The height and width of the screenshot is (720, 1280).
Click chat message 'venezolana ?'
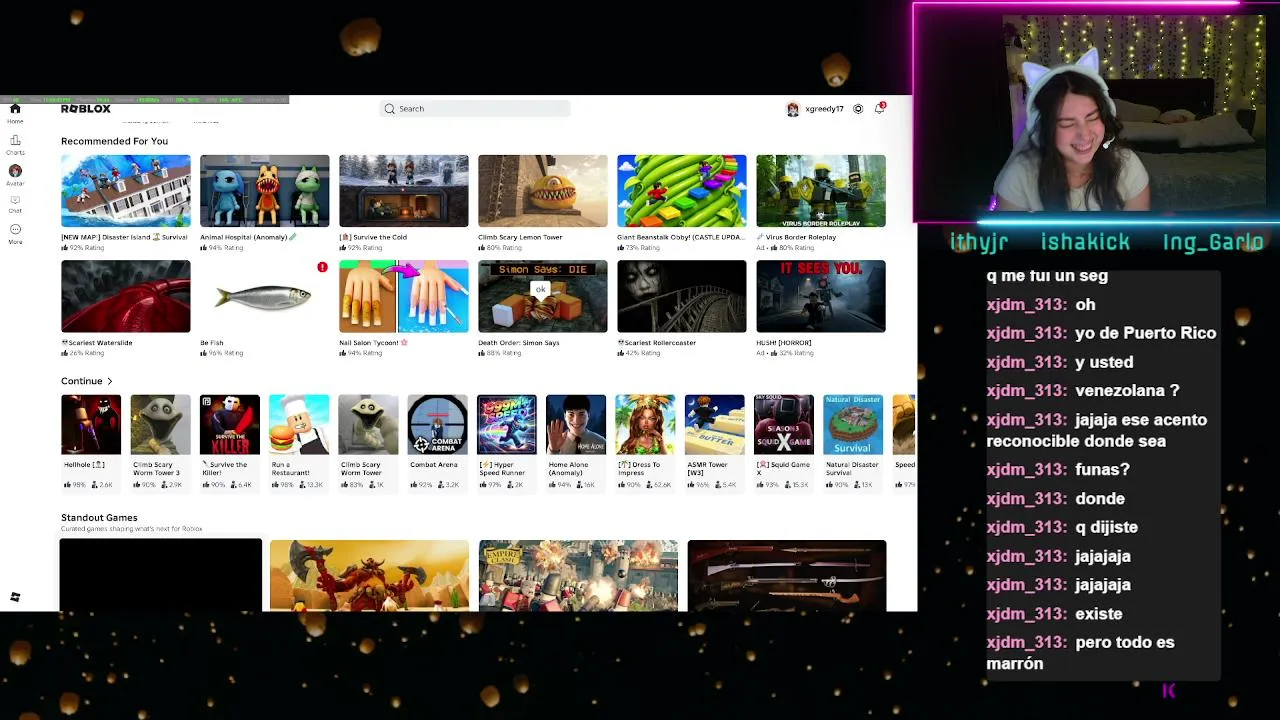coord(1127,391)
